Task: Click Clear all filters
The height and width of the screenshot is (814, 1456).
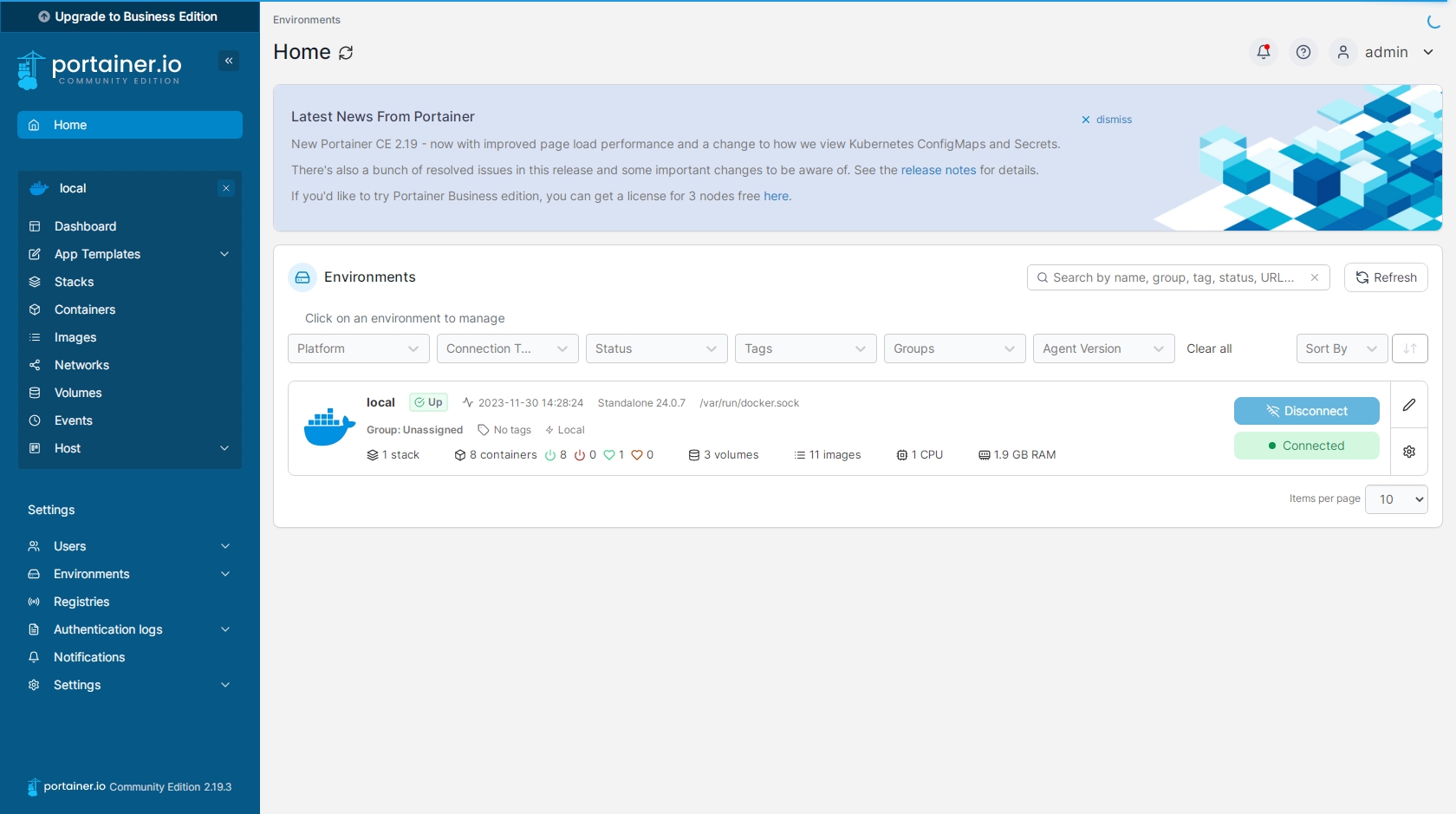Action: click(1209, 348)
